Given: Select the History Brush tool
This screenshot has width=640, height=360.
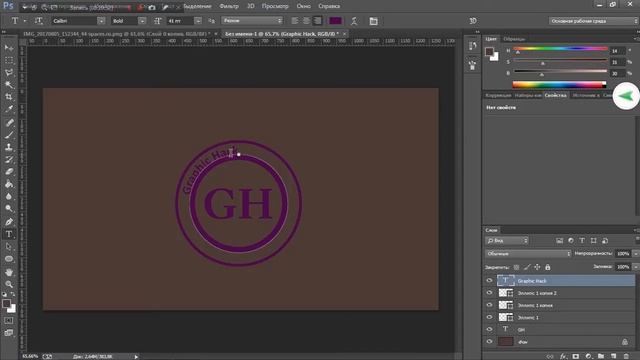Looking at the screenshot, I should [9, 160].
